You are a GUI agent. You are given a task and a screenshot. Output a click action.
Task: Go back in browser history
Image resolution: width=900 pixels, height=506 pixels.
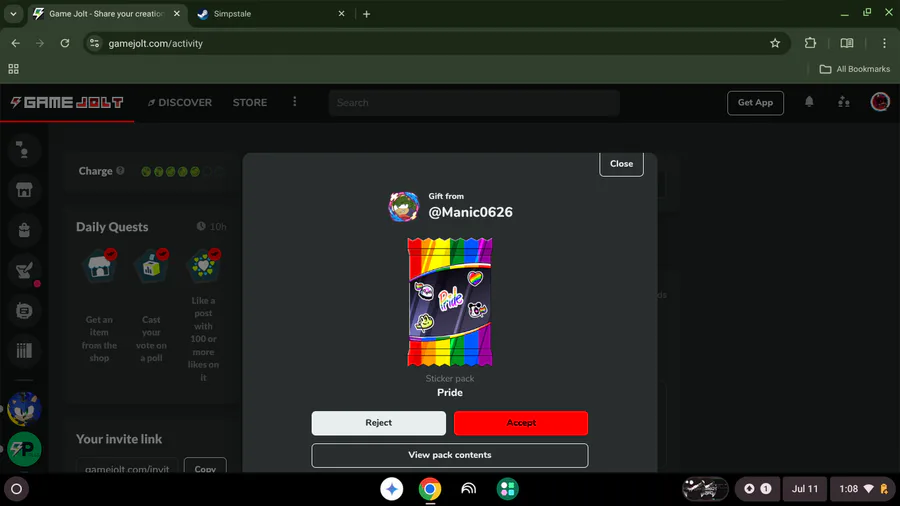[15, 43]
